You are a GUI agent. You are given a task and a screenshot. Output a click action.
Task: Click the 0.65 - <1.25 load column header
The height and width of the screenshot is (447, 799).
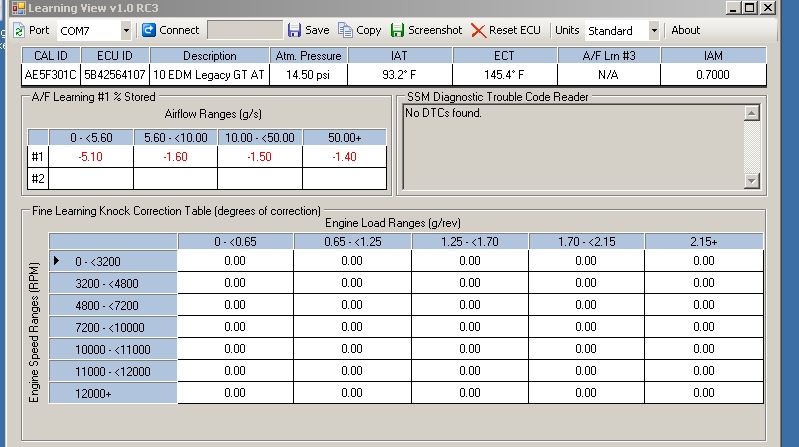[353, 242]
